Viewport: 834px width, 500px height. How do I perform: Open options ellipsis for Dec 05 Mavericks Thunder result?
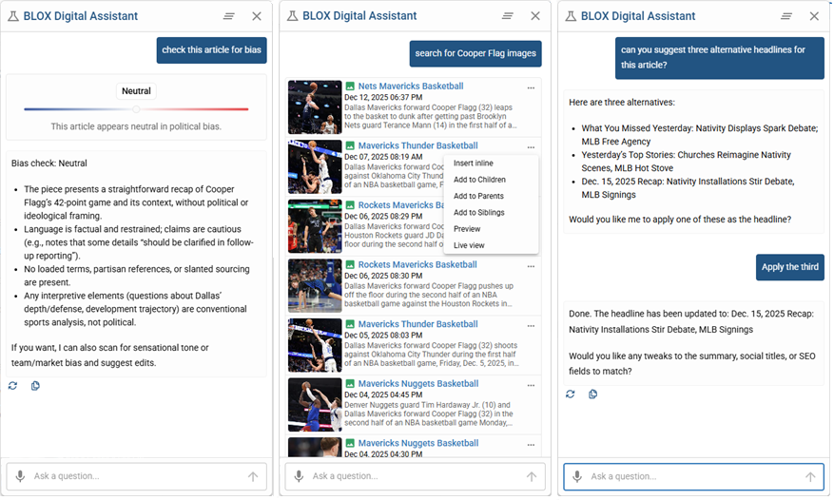531,324
